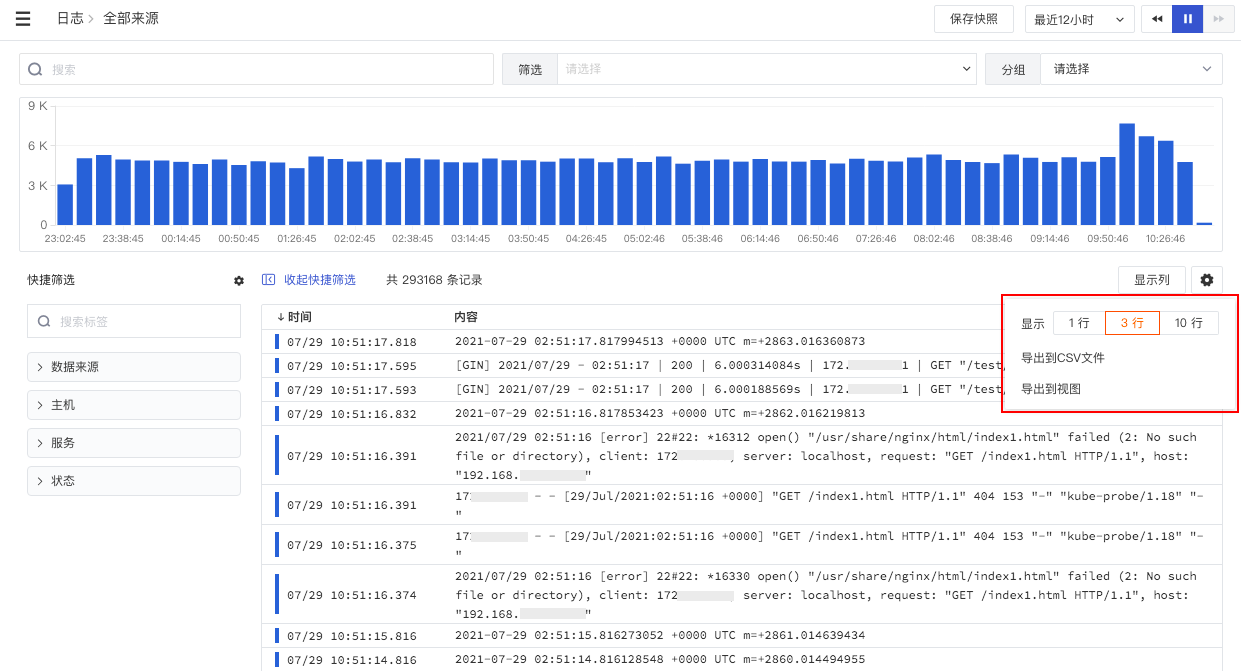Open log row at 07/29 10:51:14.816
The height and width of the screenshot is (671, 1241).
pos(742,660)
